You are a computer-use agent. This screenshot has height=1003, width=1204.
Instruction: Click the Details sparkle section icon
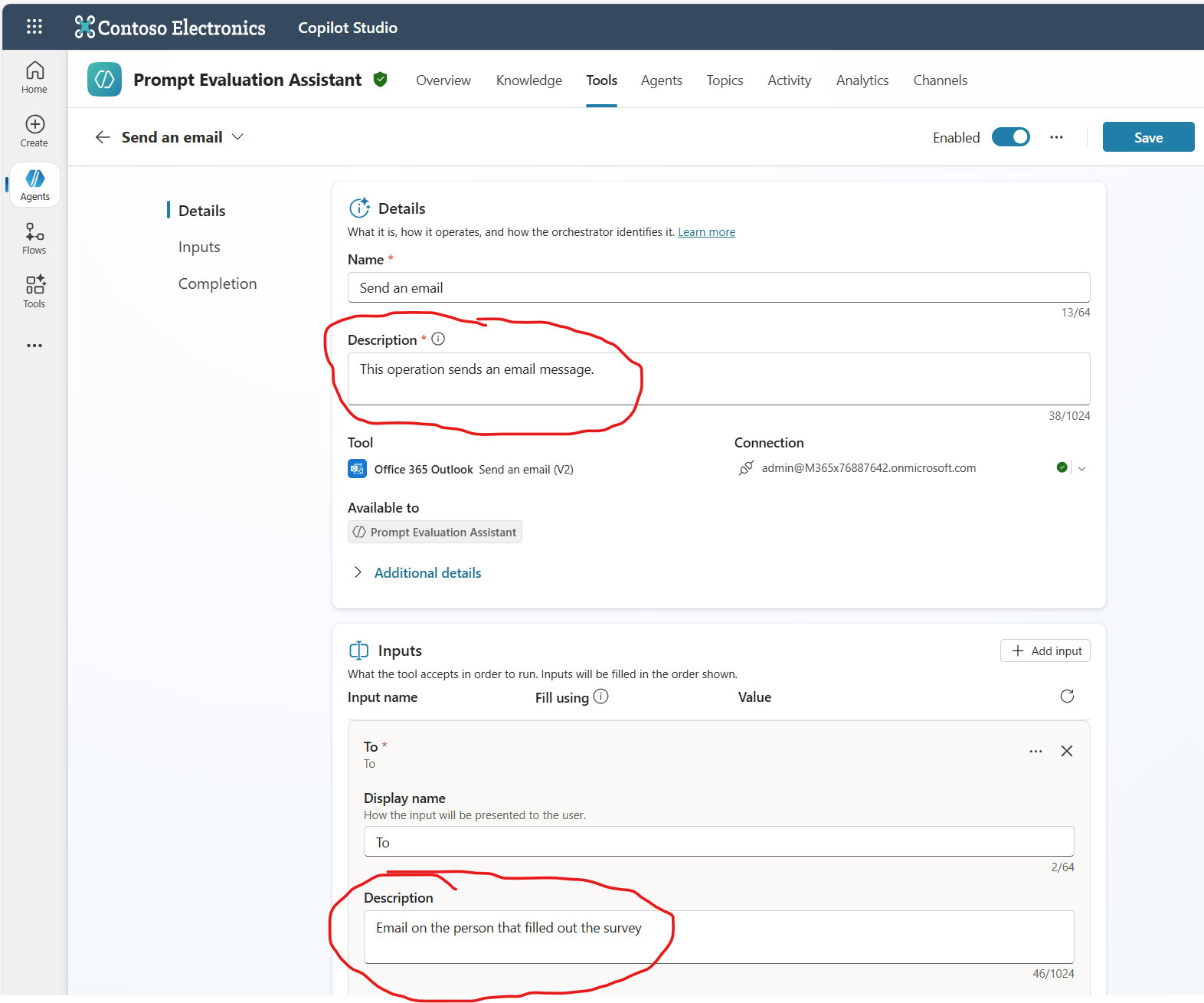click(x=359, y=208)
